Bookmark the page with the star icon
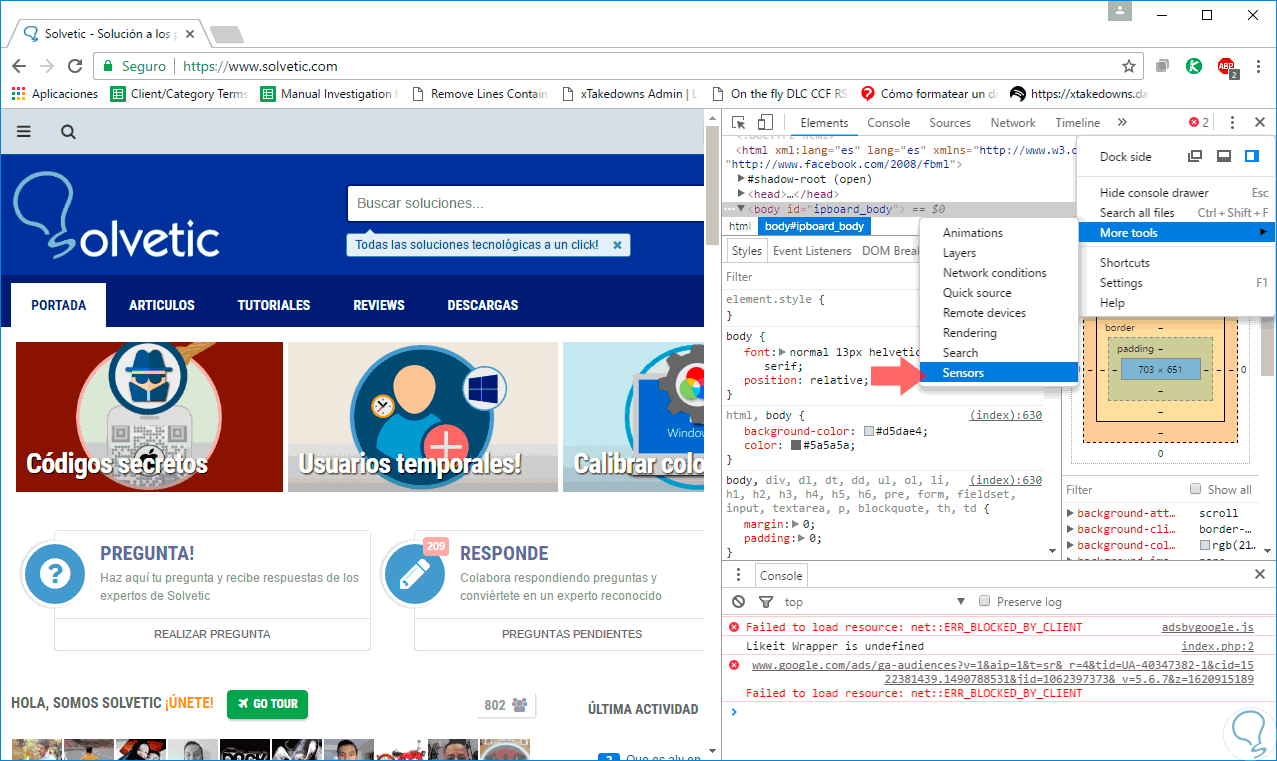The width and height of the screenshot is (1277, 761). (1129, 66)
